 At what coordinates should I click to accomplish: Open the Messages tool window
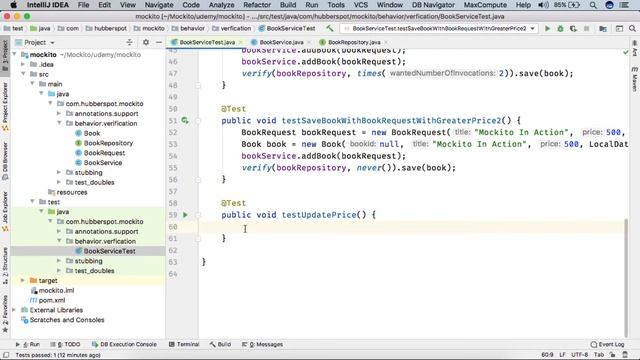click(262, 344)
